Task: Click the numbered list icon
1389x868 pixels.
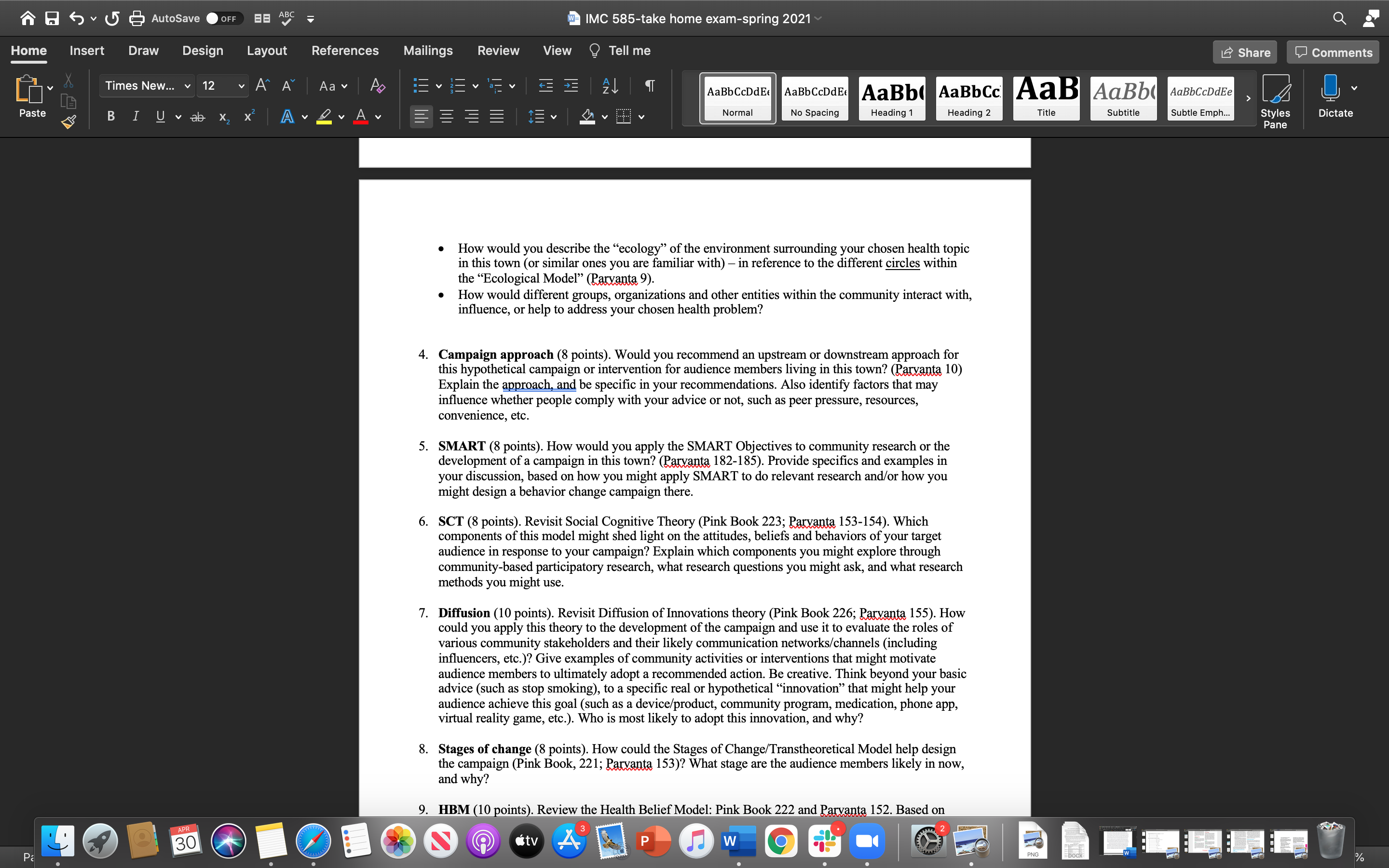Action: (457, 85)
